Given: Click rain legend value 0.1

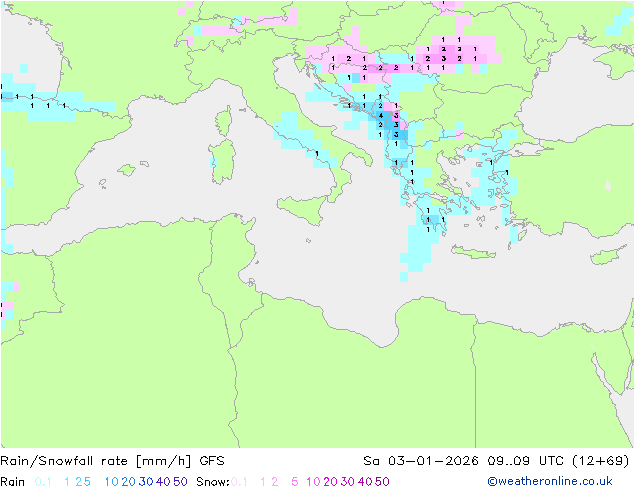Looking at the screenshot, I should [x=43, y=482].
